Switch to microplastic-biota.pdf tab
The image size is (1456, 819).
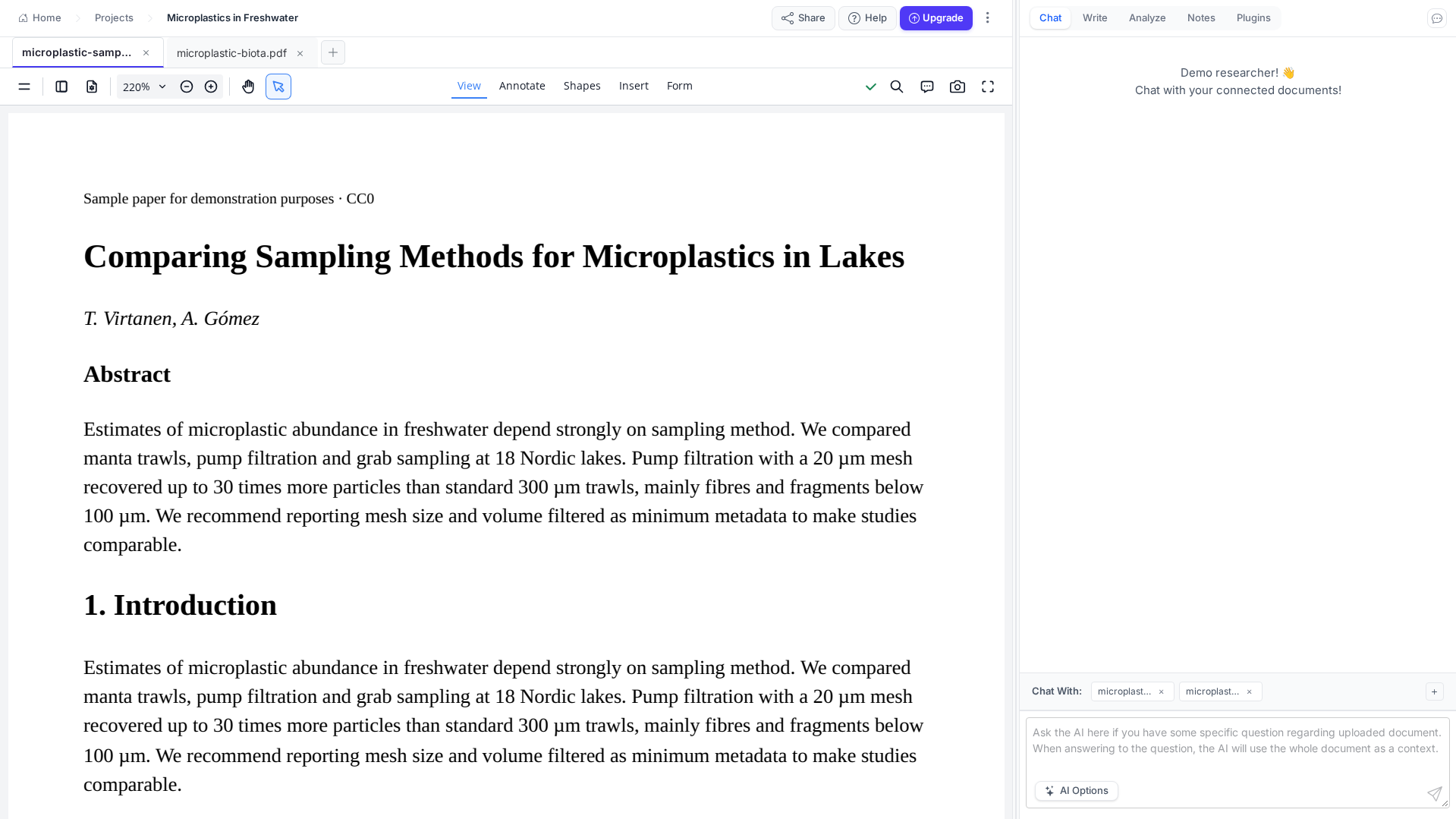pyautogui.click(x=231, y=53)
